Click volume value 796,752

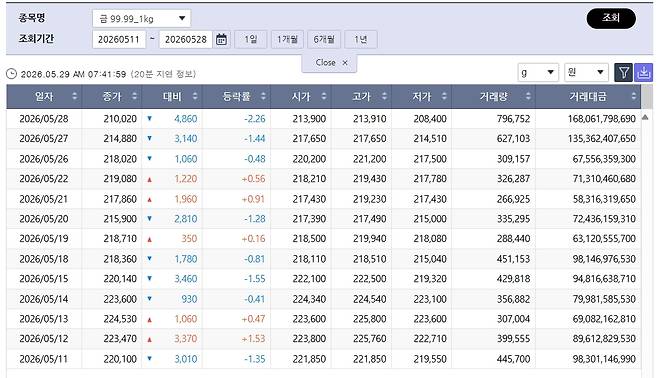514,119
